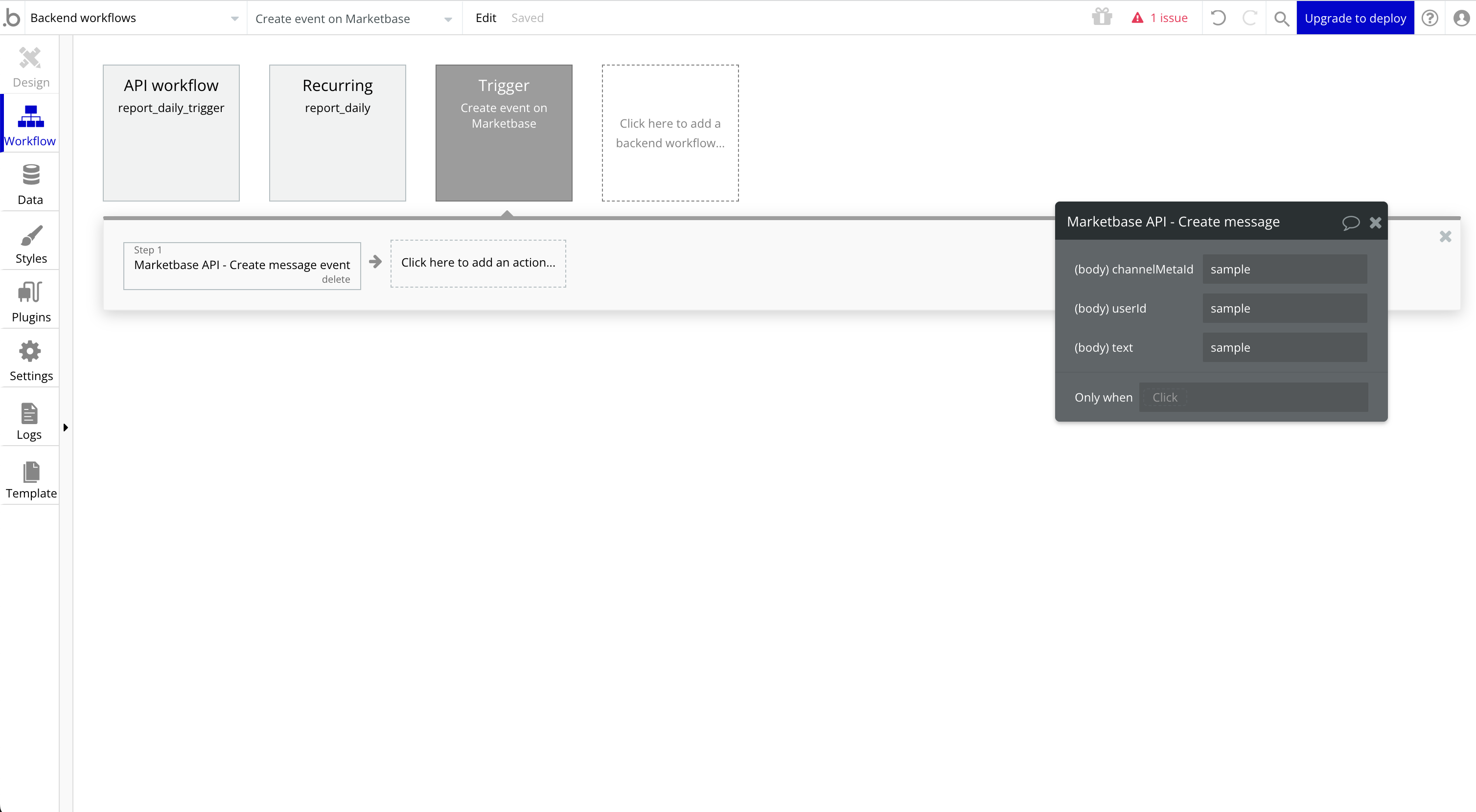Image resolution: width=1476 pixels, height=812 pixels.
Task: Click the (body) channelMetaId sample field
Action: (1284, 269)
